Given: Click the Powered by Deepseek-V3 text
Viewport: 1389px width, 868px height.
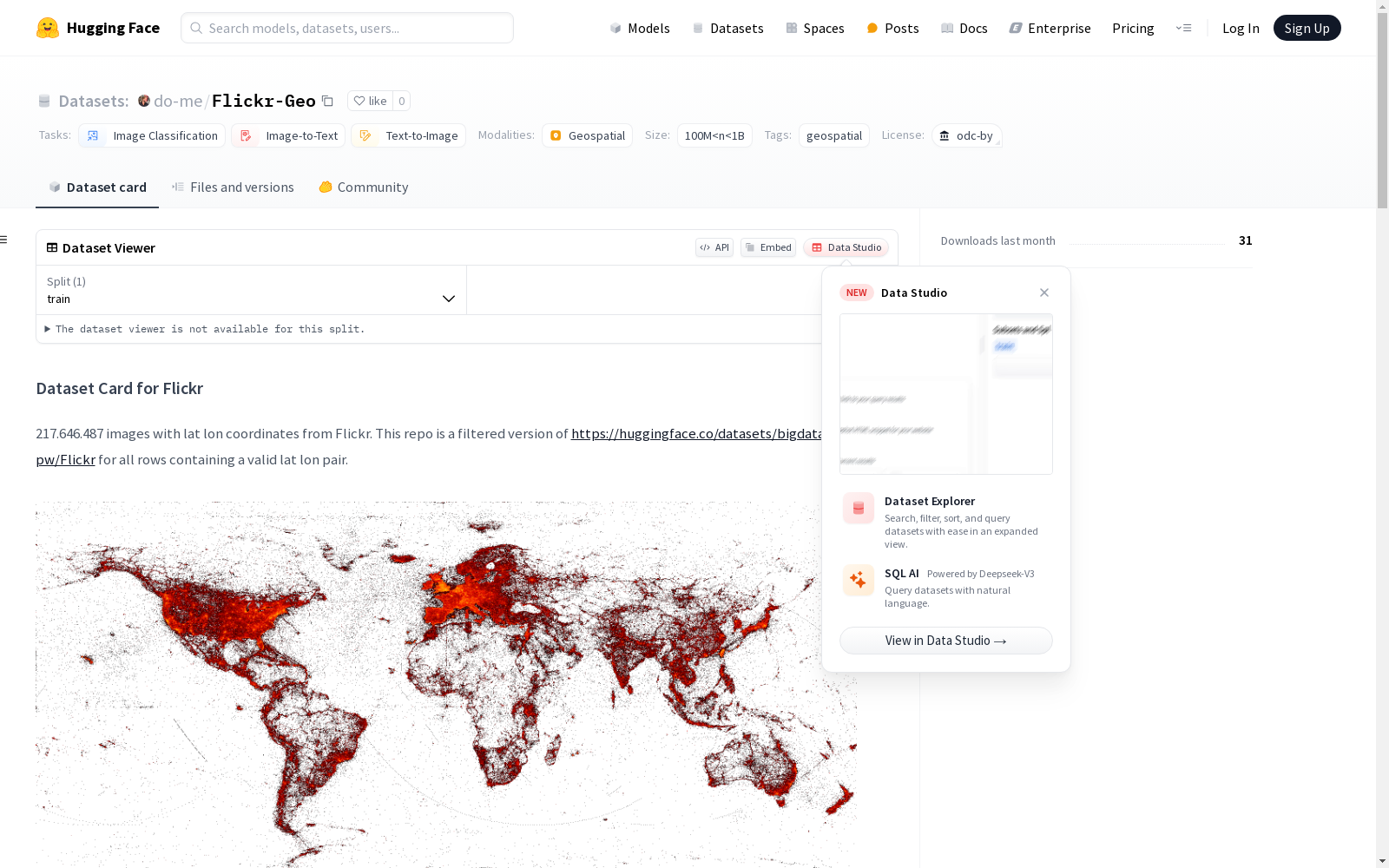Looking at the screenshot, I should coord(981,574).
